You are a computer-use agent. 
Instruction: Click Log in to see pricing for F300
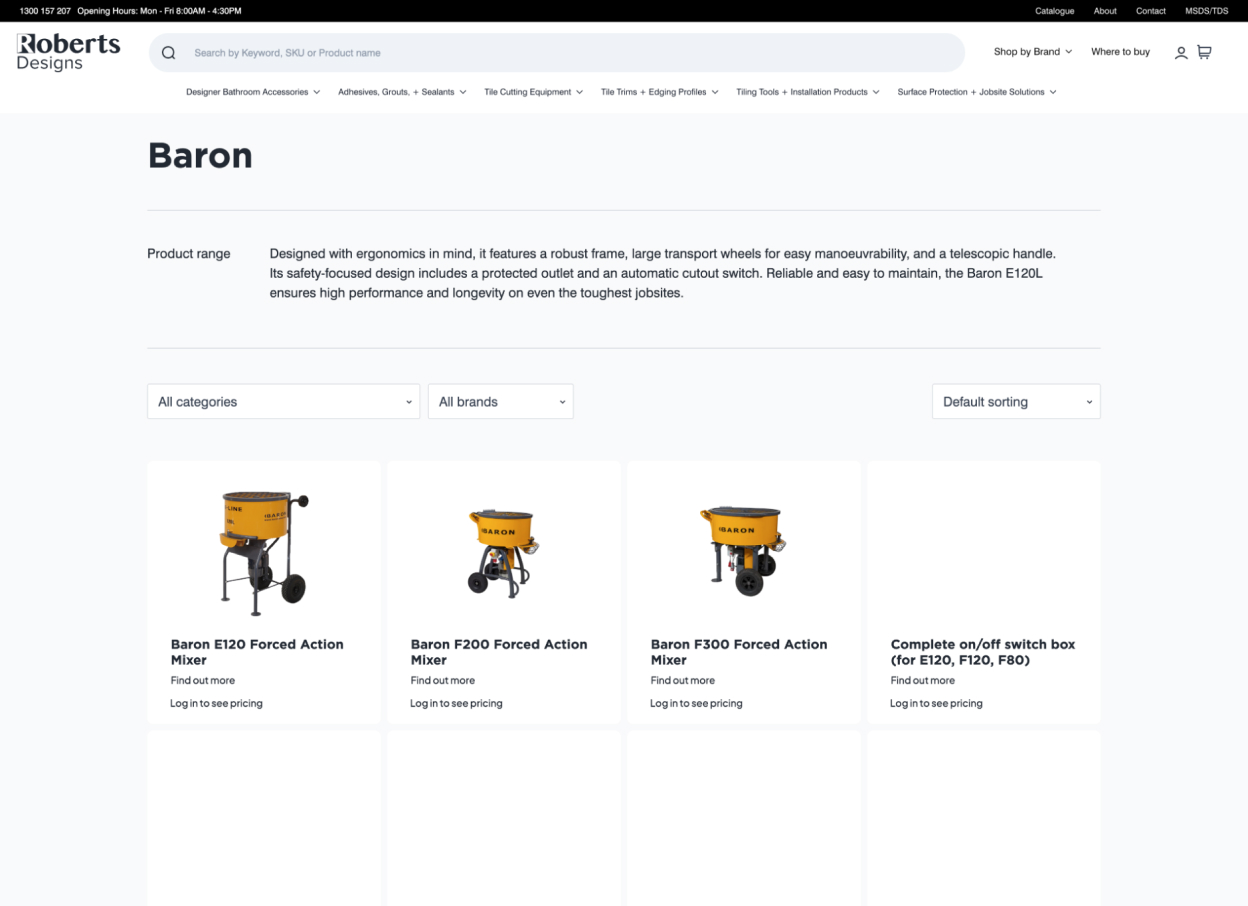(x=696, y=703)
